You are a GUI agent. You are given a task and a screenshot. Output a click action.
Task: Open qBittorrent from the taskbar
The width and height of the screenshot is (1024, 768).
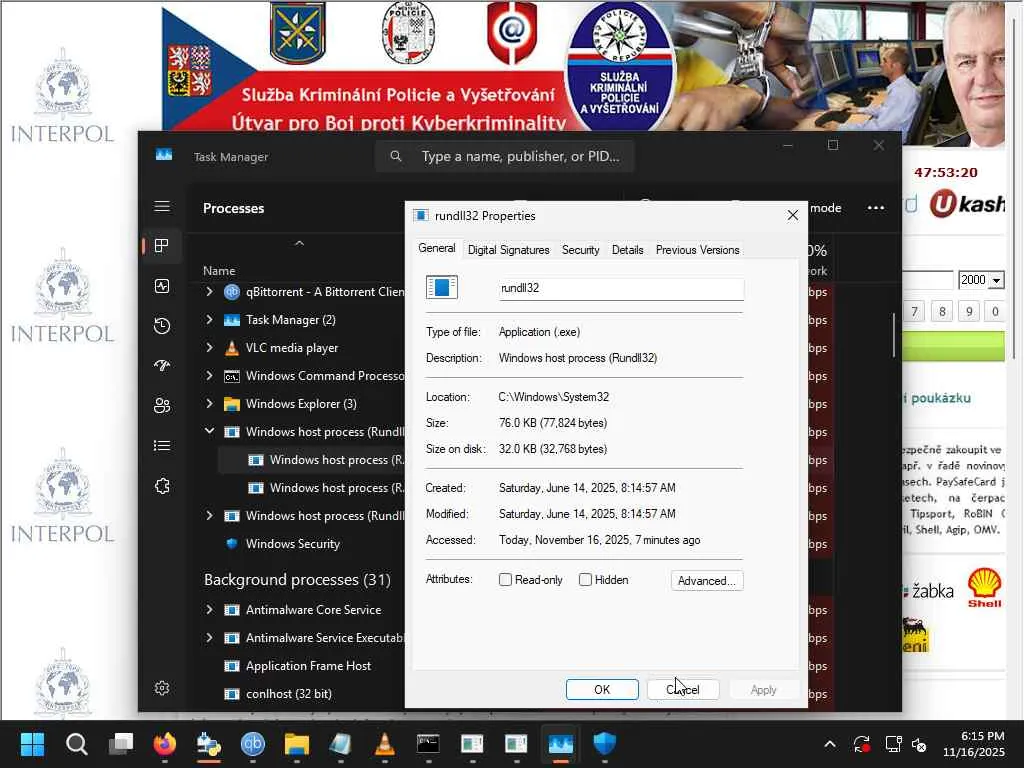[253, 744]
